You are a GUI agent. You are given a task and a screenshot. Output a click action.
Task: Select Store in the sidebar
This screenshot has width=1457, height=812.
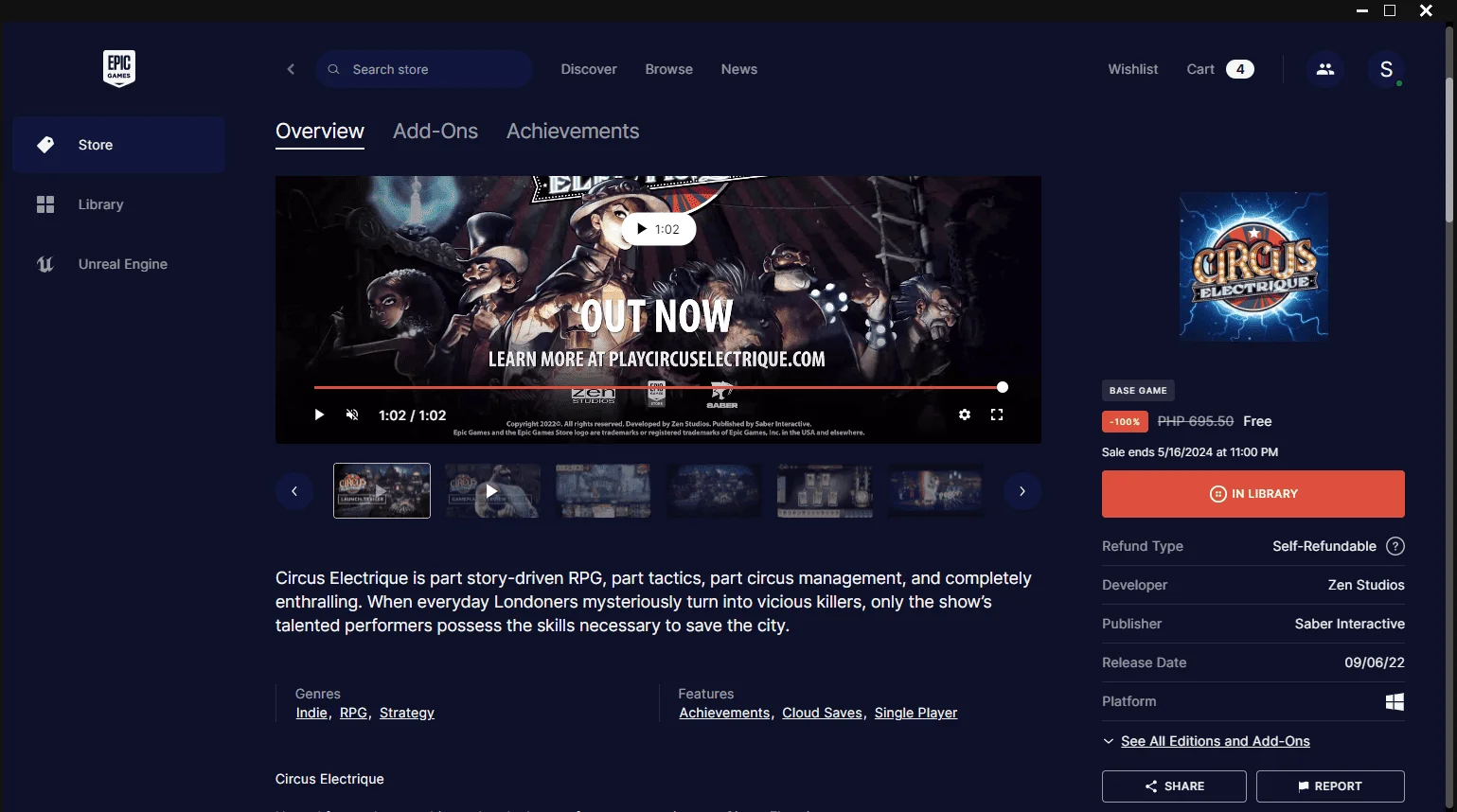[x=119, y=145]
